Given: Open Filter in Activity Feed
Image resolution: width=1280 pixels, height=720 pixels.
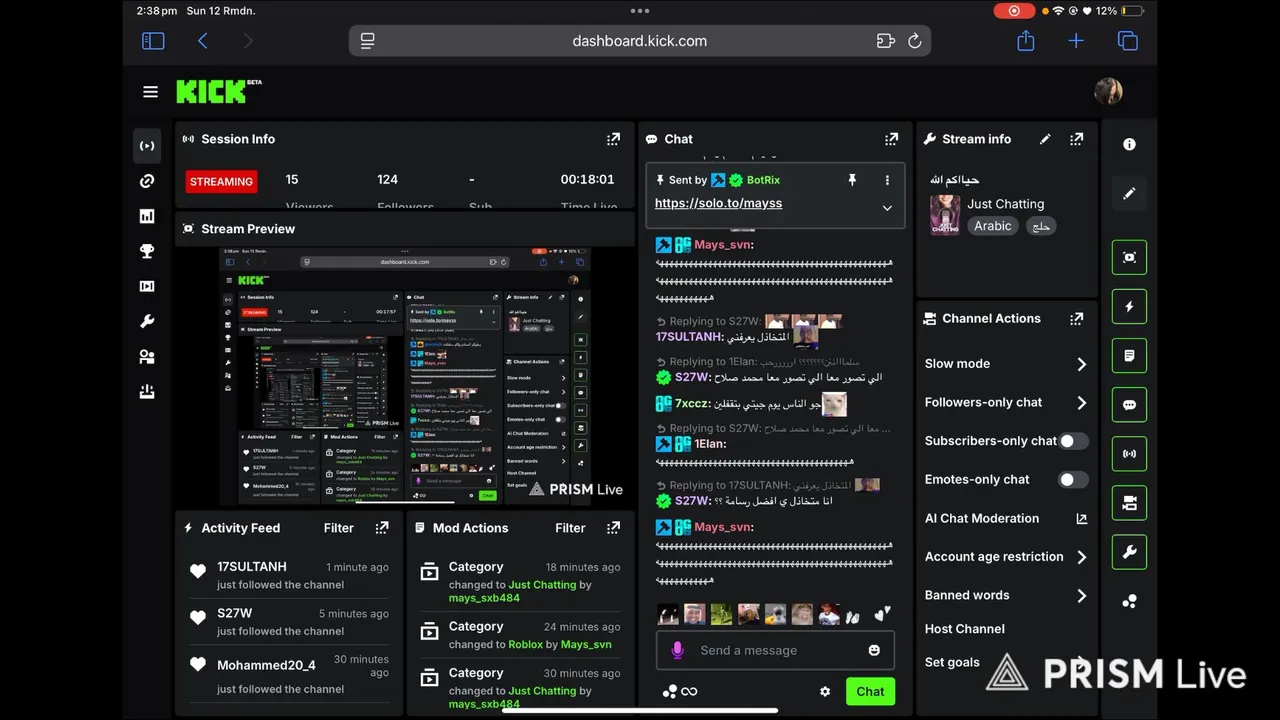Looking at the screenshot, I should (339, 528).
